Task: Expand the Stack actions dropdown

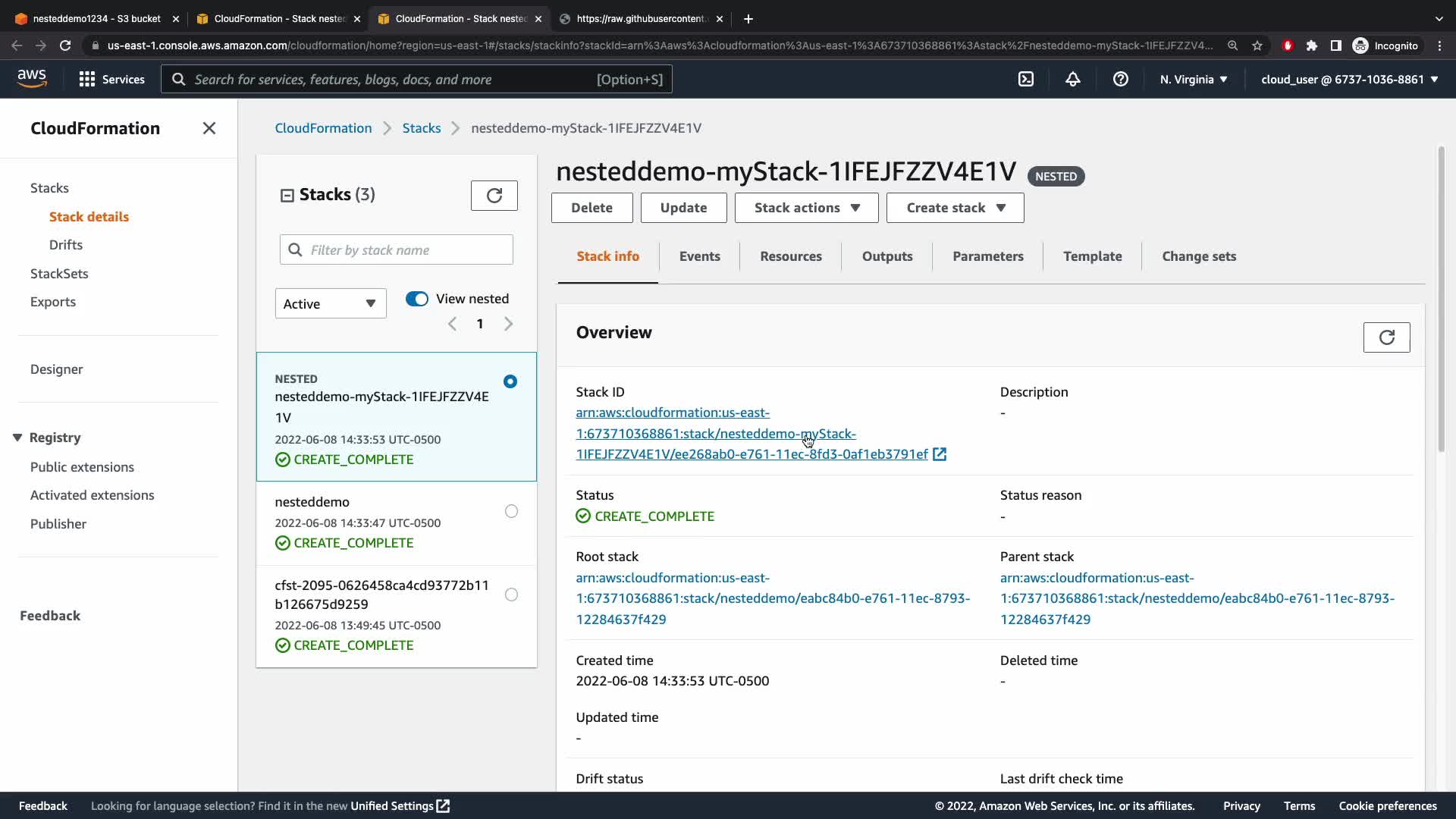Action: pos(806,208)
